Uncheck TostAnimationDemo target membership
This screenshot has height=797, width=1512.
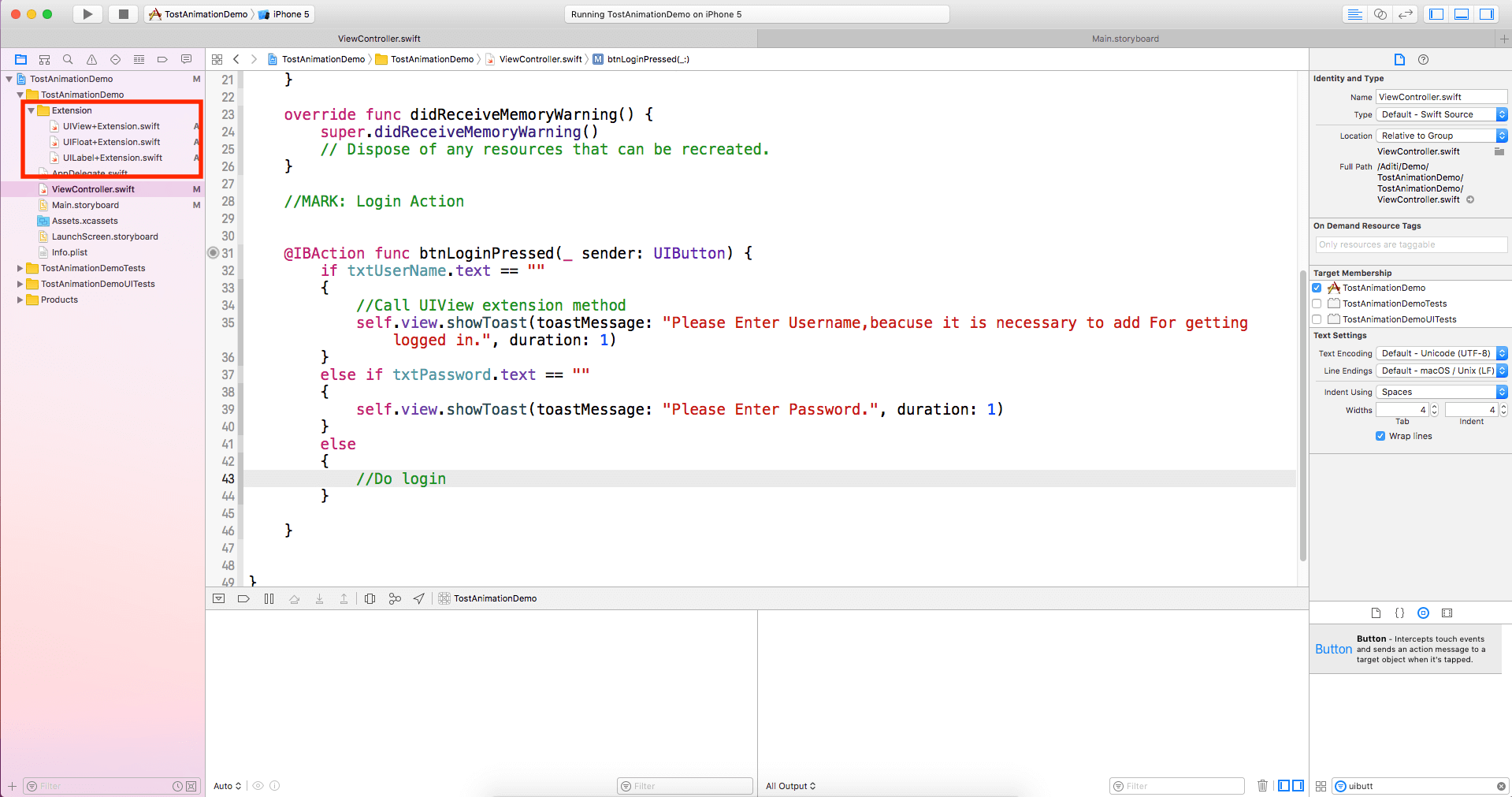point(1317,288)
